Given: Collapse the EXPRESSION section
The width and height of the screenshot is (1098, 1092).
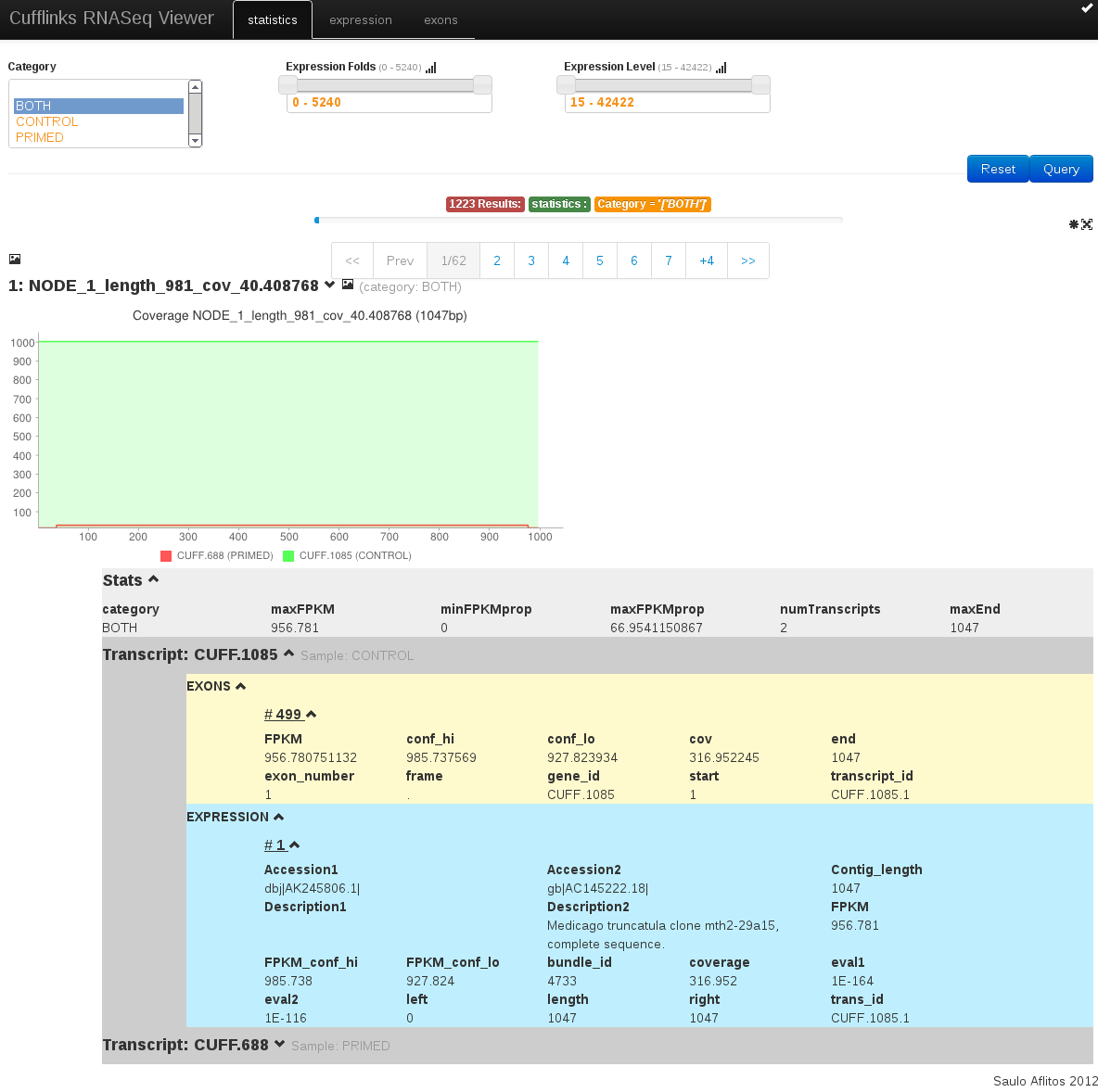Looking at the screenshot, I should tap(279, 817).
